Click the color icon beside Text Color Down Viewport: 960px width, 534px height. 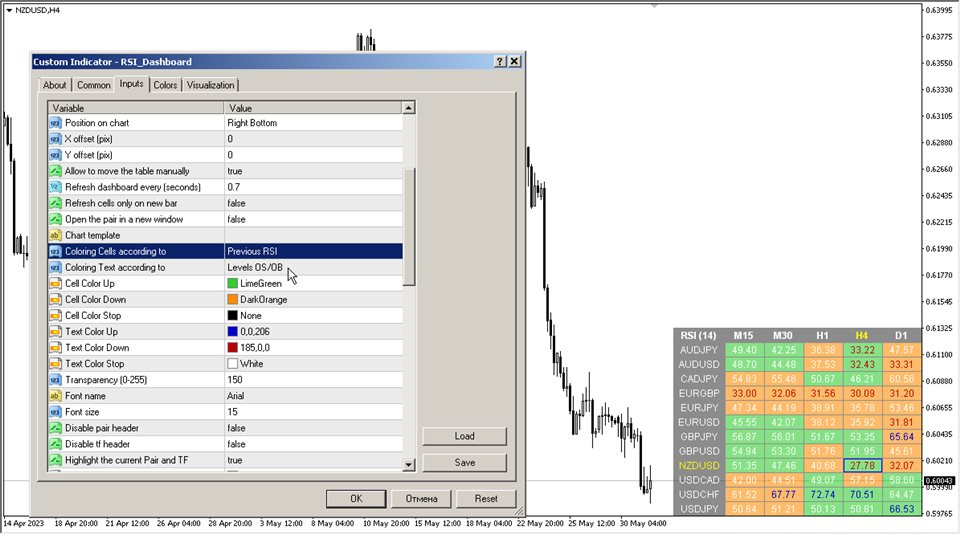(x=55, y=348)
